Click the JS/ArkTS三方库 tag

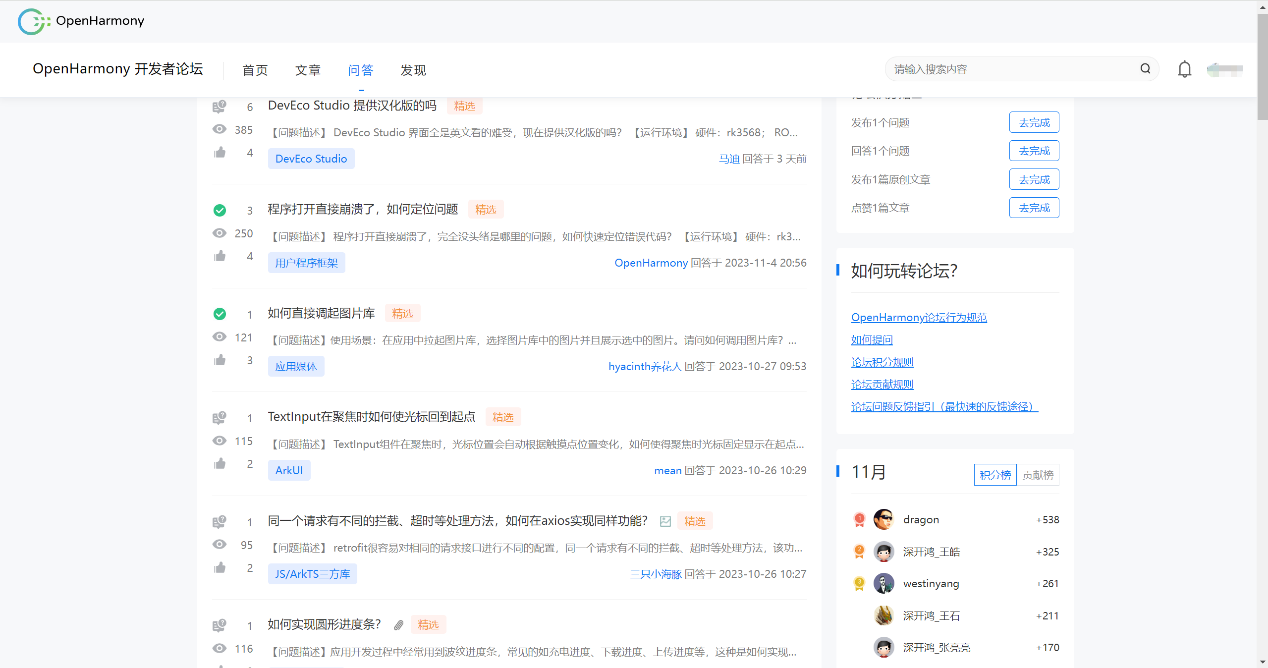pos(312,574)
